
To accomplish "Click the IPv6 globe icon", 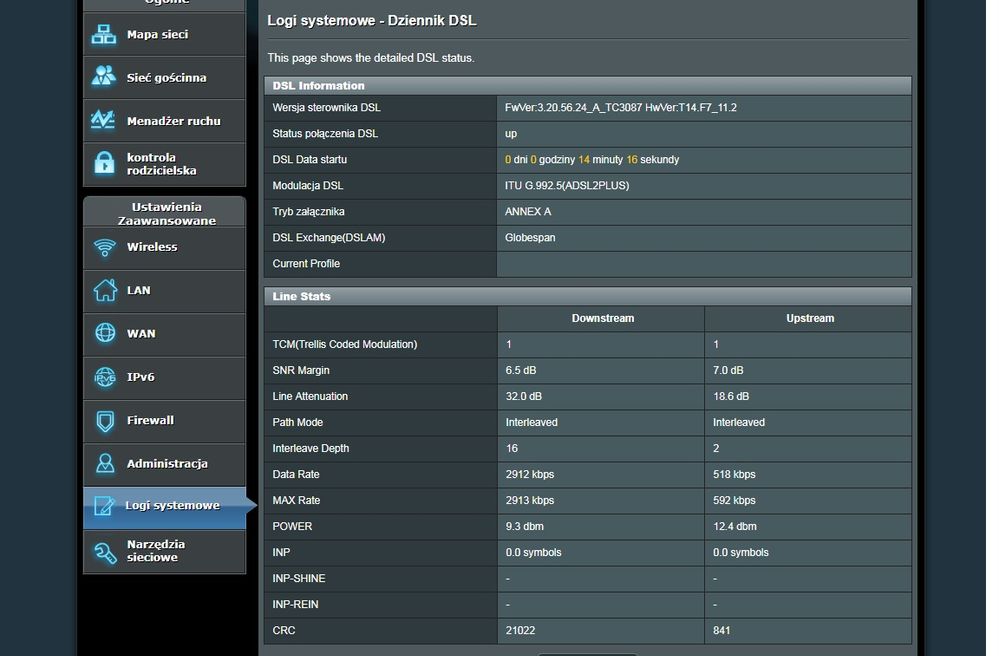I will click(104, 377).
